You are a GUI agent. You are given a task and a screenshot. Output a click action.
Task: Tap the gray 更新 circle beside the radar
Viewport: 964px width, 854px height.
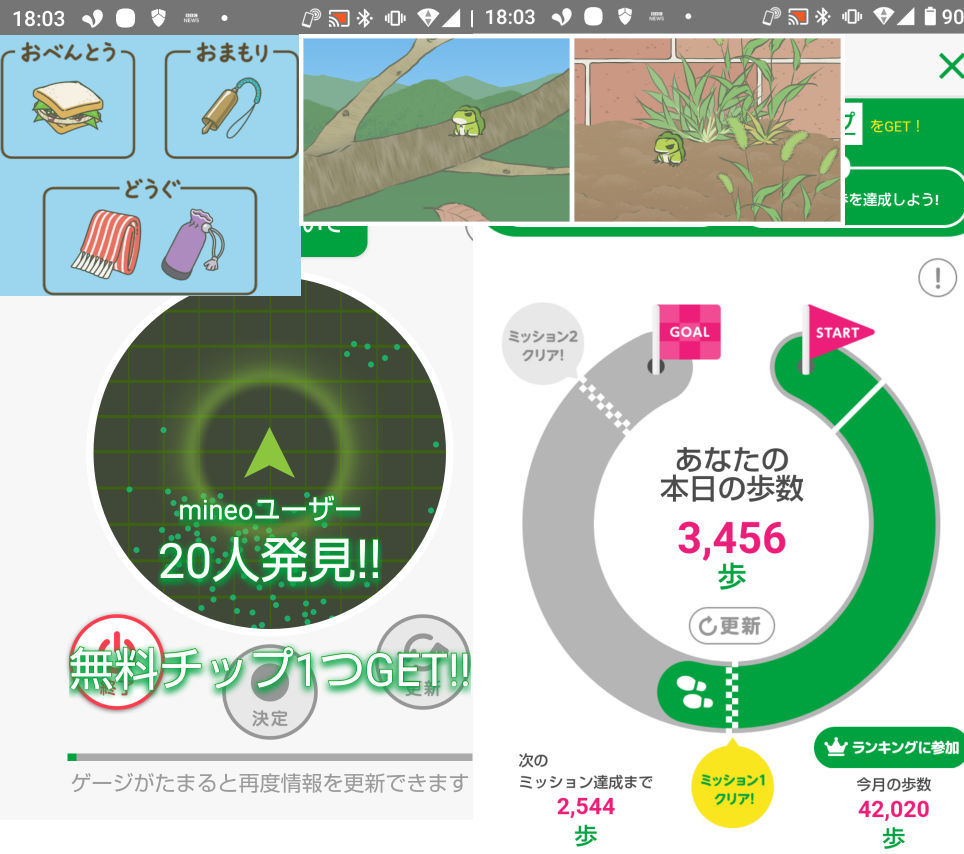[425, 660]
